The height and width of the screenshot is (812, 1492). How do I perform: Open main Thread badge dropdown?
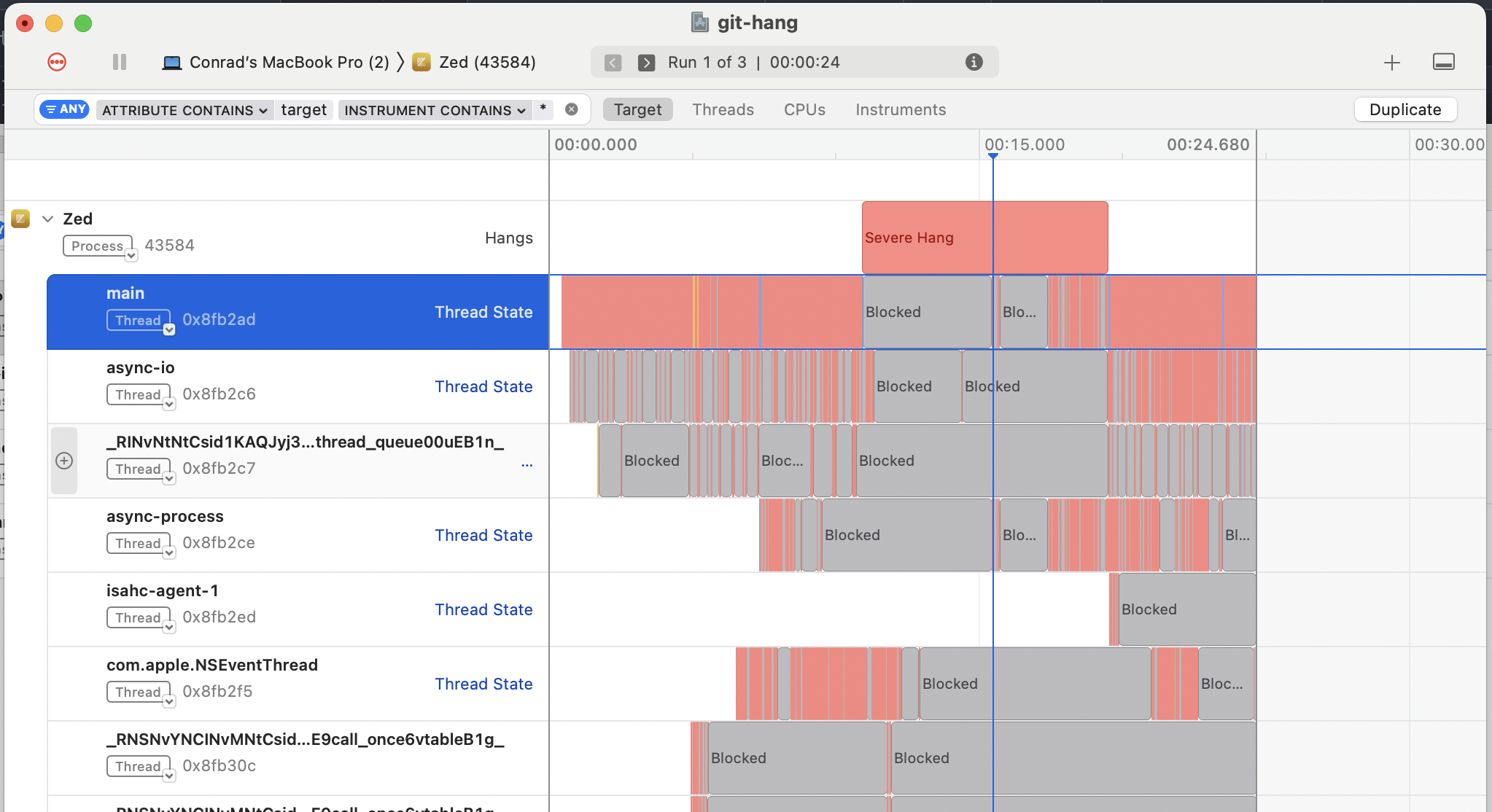coord(168,329)
